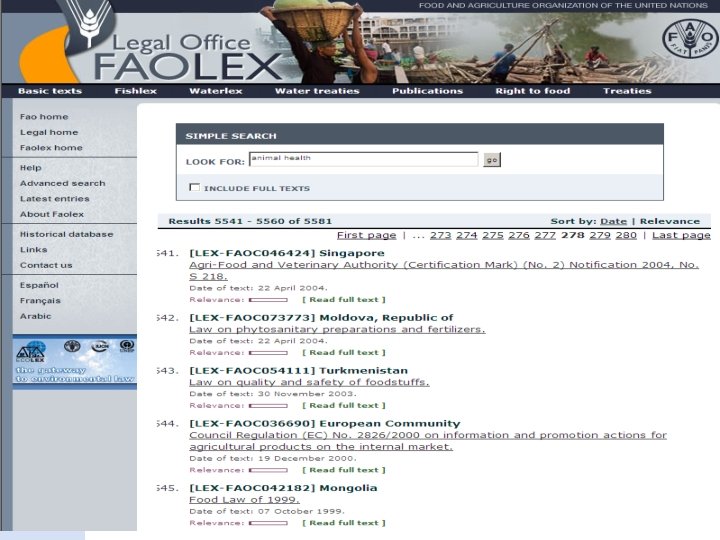Read full text of European Community entry

point(344,470)
